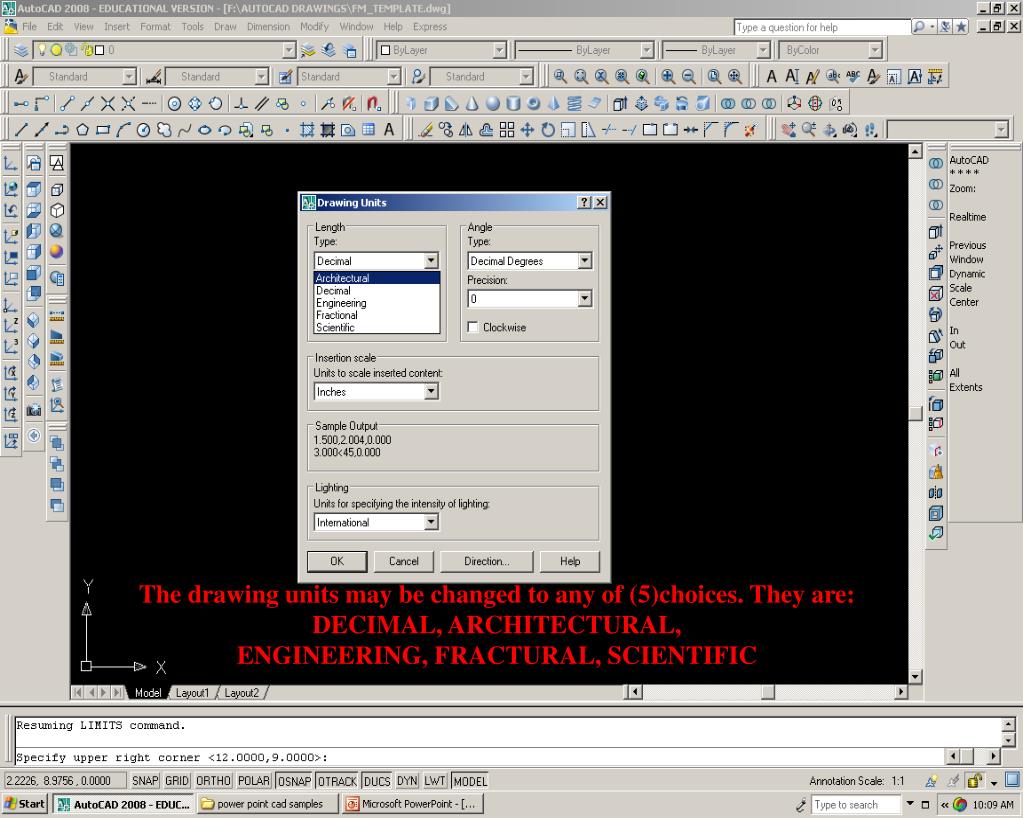The height and width of the screenshot is (818, 1023).
Task: Toggle DUCS in status bar
Action: (x=376, y=781)
